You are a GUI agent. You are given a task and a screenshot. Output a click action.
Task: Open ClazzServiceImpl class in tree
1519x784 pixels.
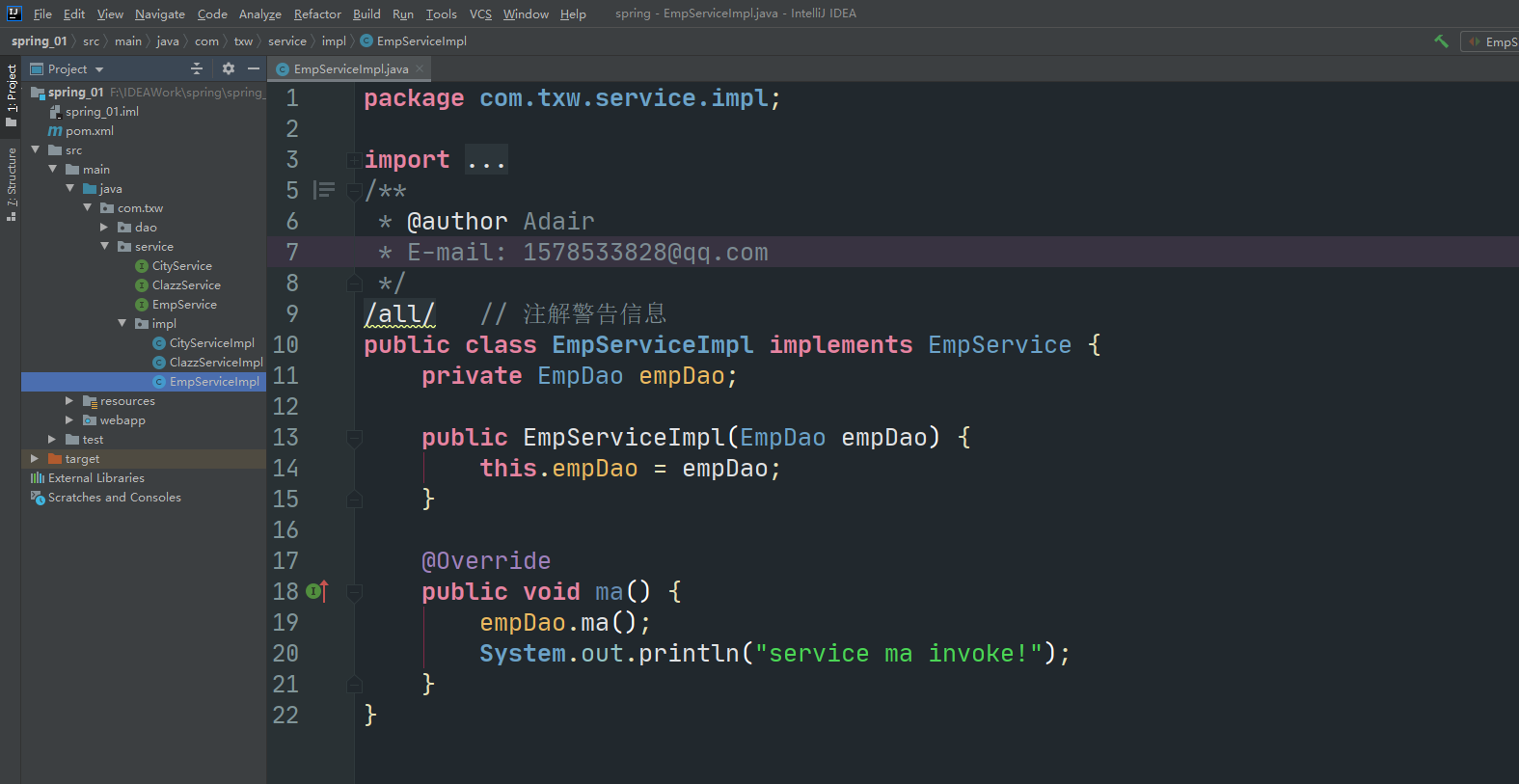(207, 363)
